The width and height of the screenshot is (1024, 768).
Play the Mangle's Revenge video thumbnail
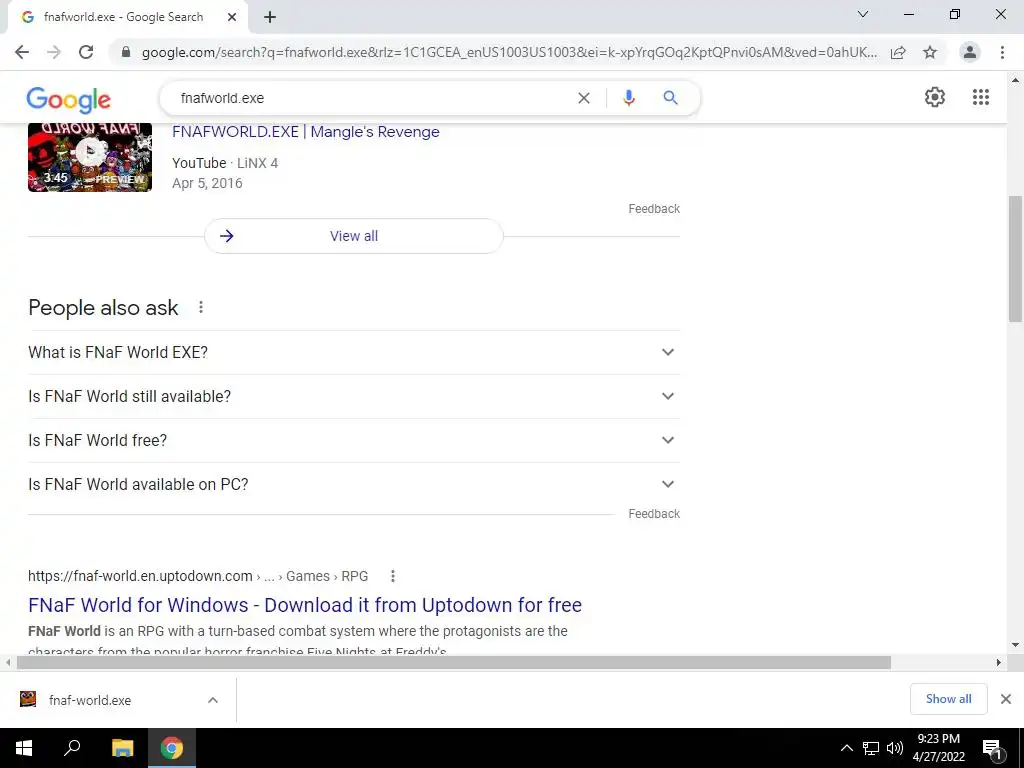click(90, 157)
